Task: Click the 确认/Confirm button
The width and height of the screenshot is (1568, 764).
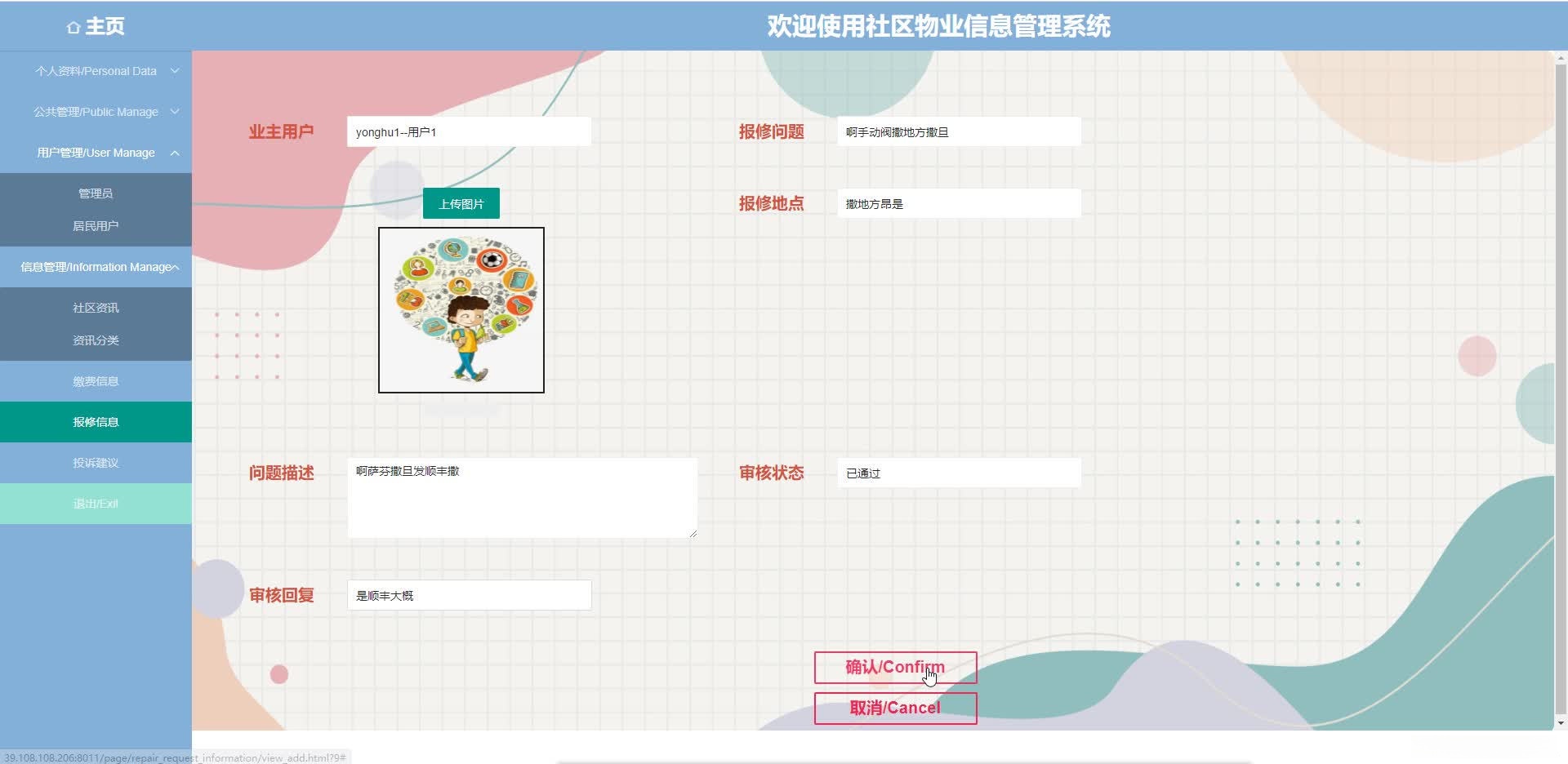Action: point(895,668)
